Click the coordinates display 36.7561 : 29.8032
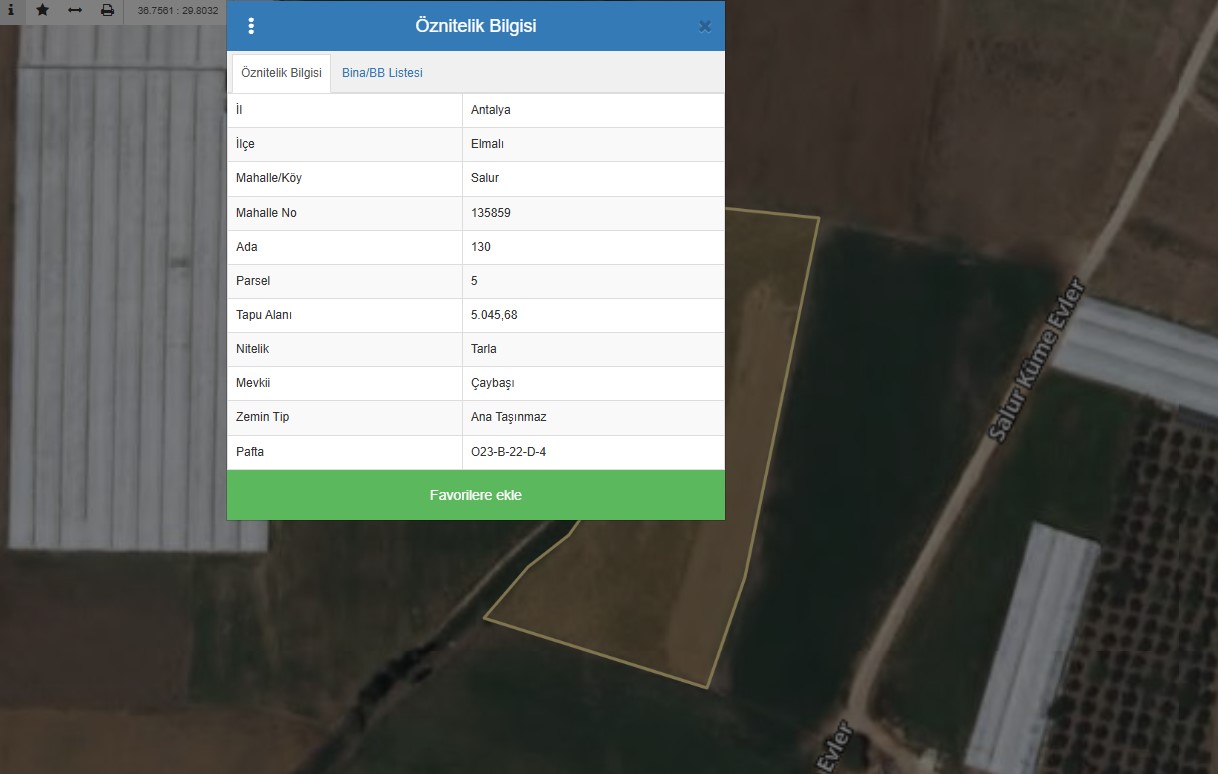This screenshot has height=774, width=1218. (x=178, y=10)
